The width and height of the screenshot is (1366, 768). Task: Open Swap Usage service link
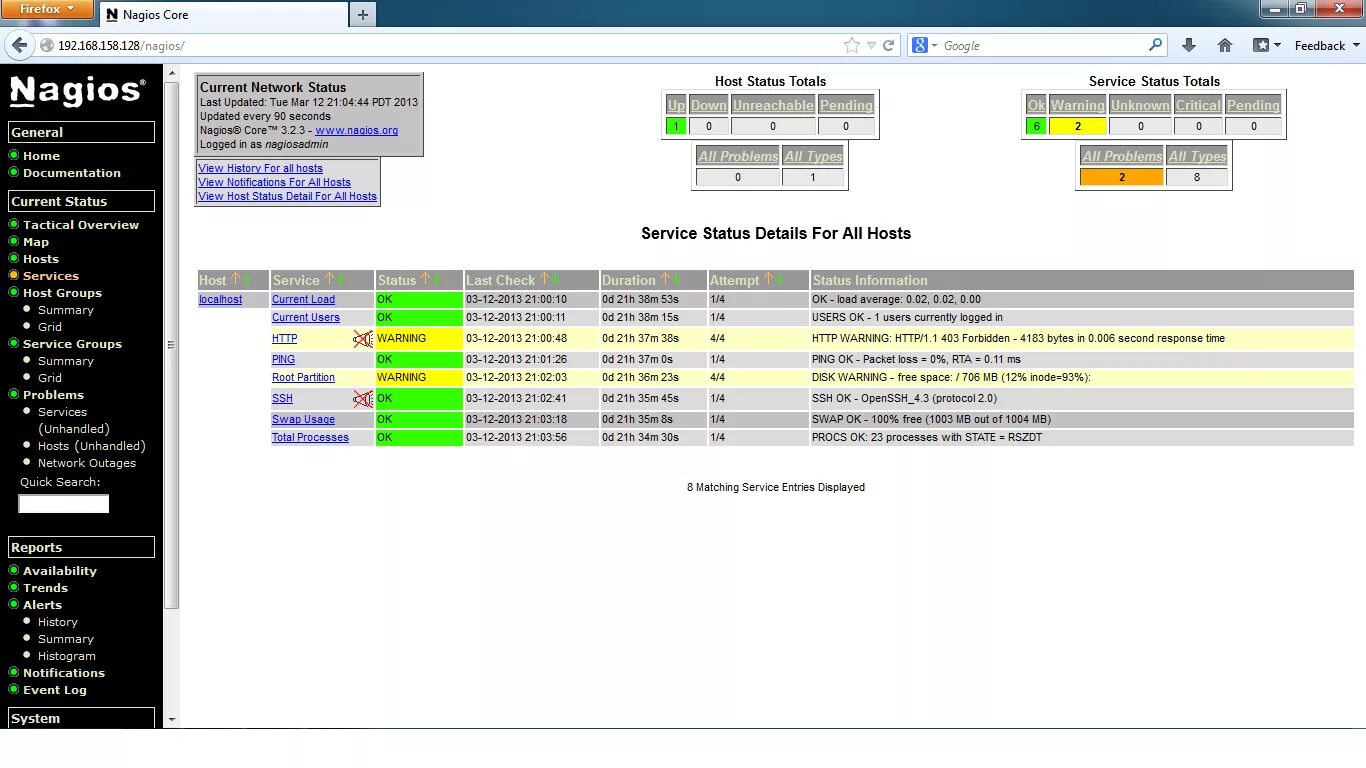point(303,419)
